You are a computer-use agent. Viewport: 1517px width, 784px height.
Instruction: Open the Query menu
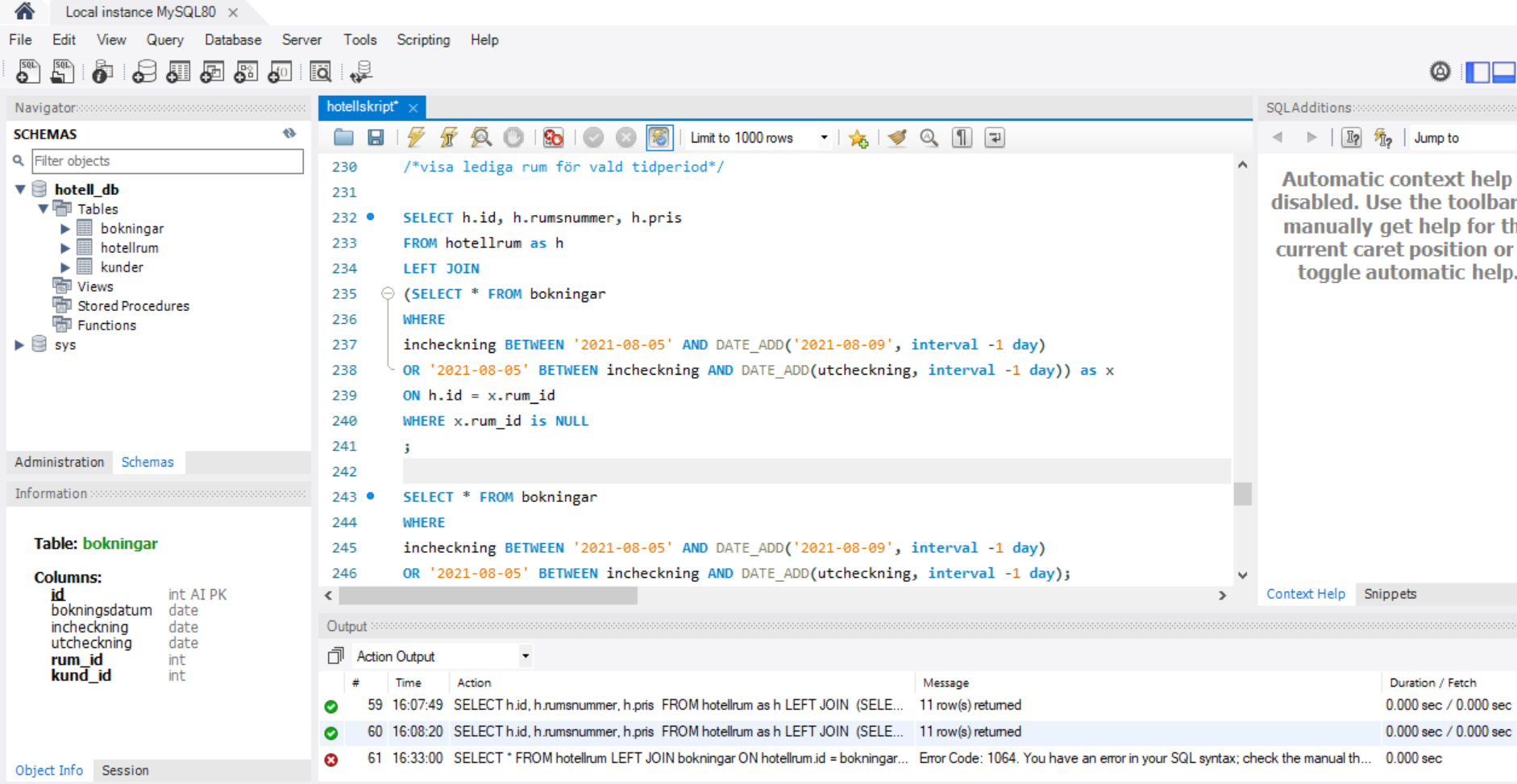click(164, 39)
